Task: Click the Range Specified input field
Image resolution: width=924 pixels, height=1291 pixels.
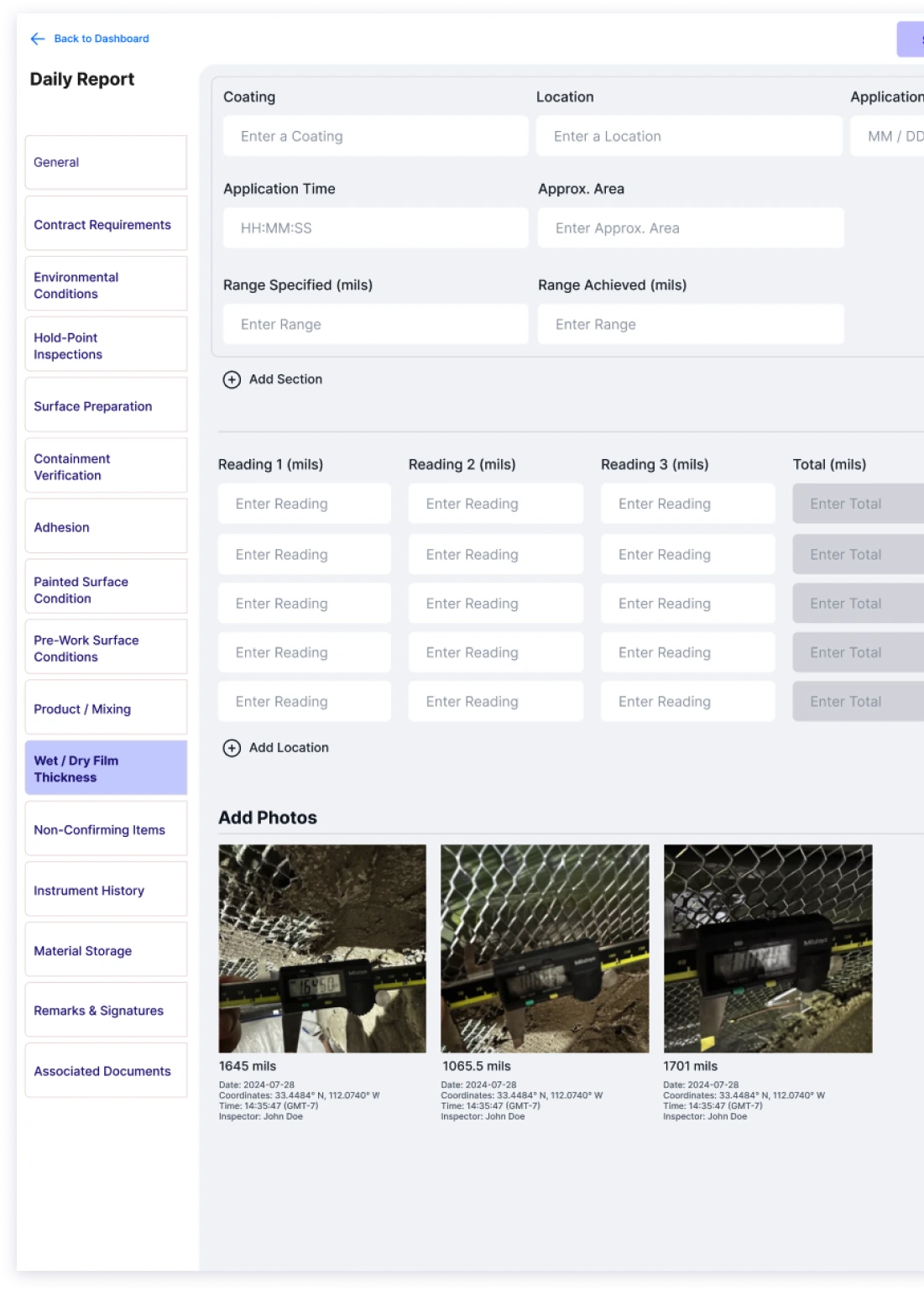Action: pyautogui.click(x=375, y=325)
